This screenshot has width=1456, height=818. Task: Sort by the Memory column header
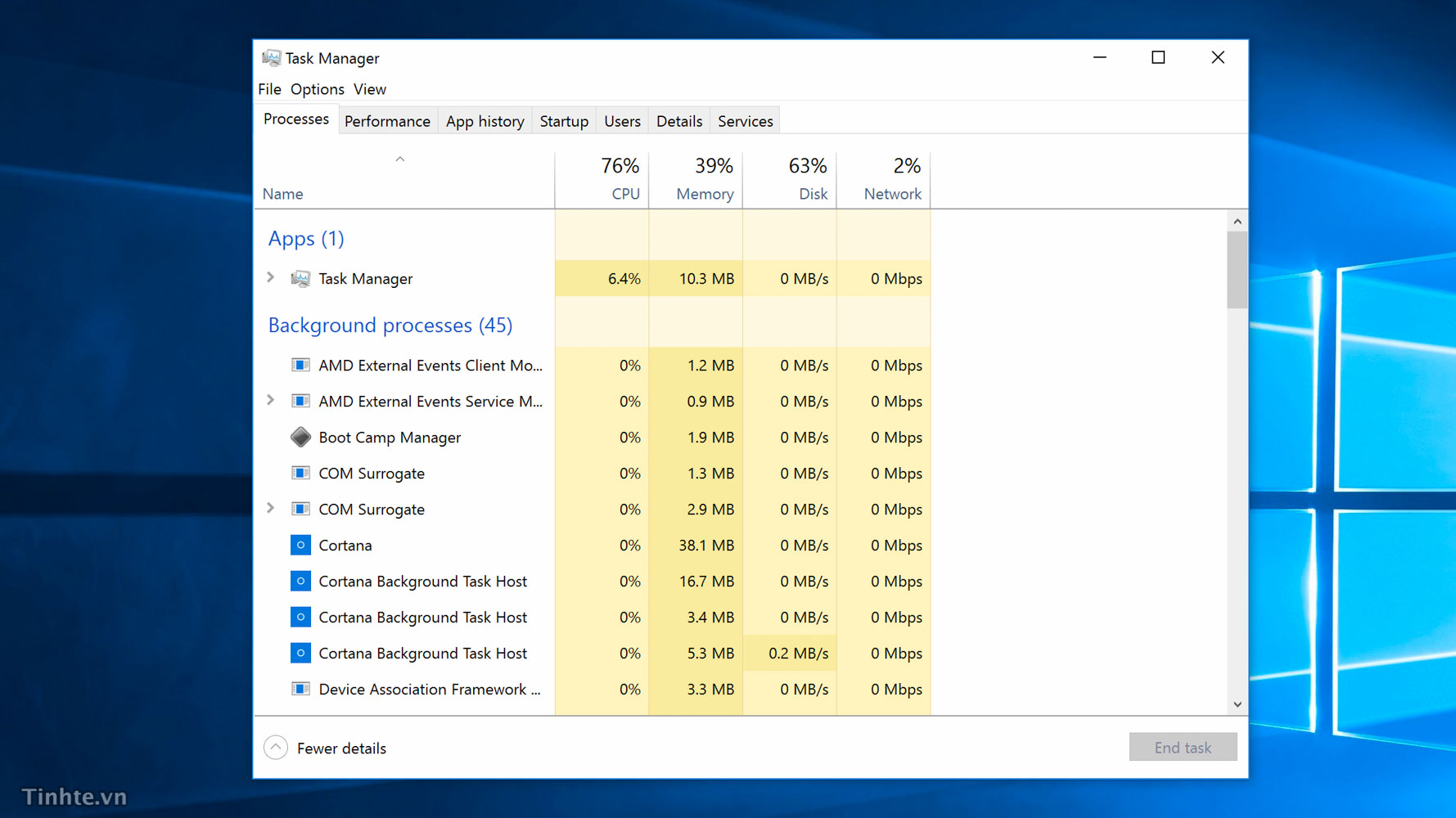(696, 179)
